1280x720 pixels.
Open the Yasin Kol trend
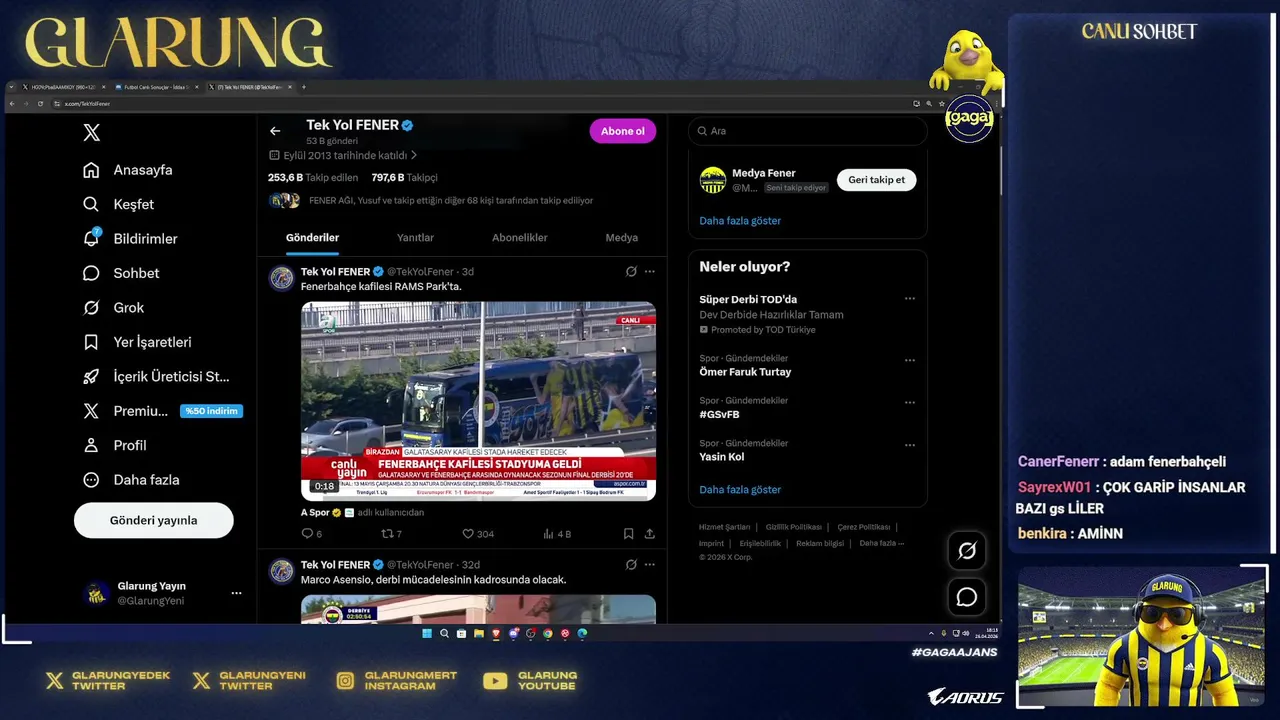(x=722, y=457)
